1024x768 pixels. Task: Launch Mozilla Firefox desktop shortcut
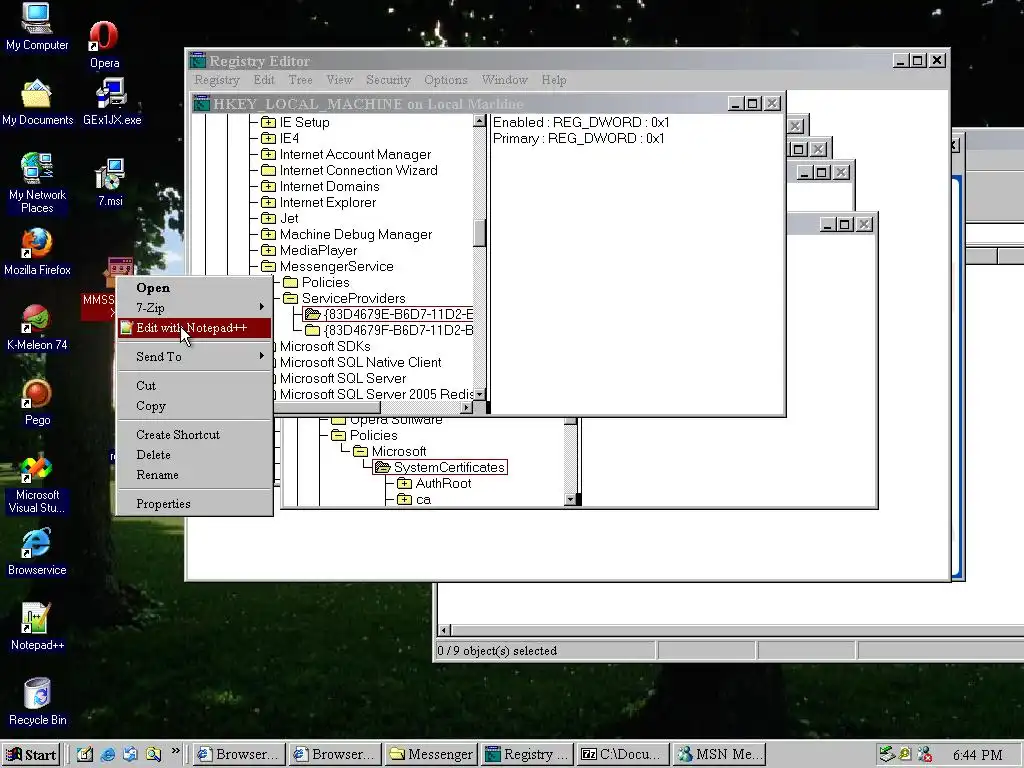tap(37, 252)
